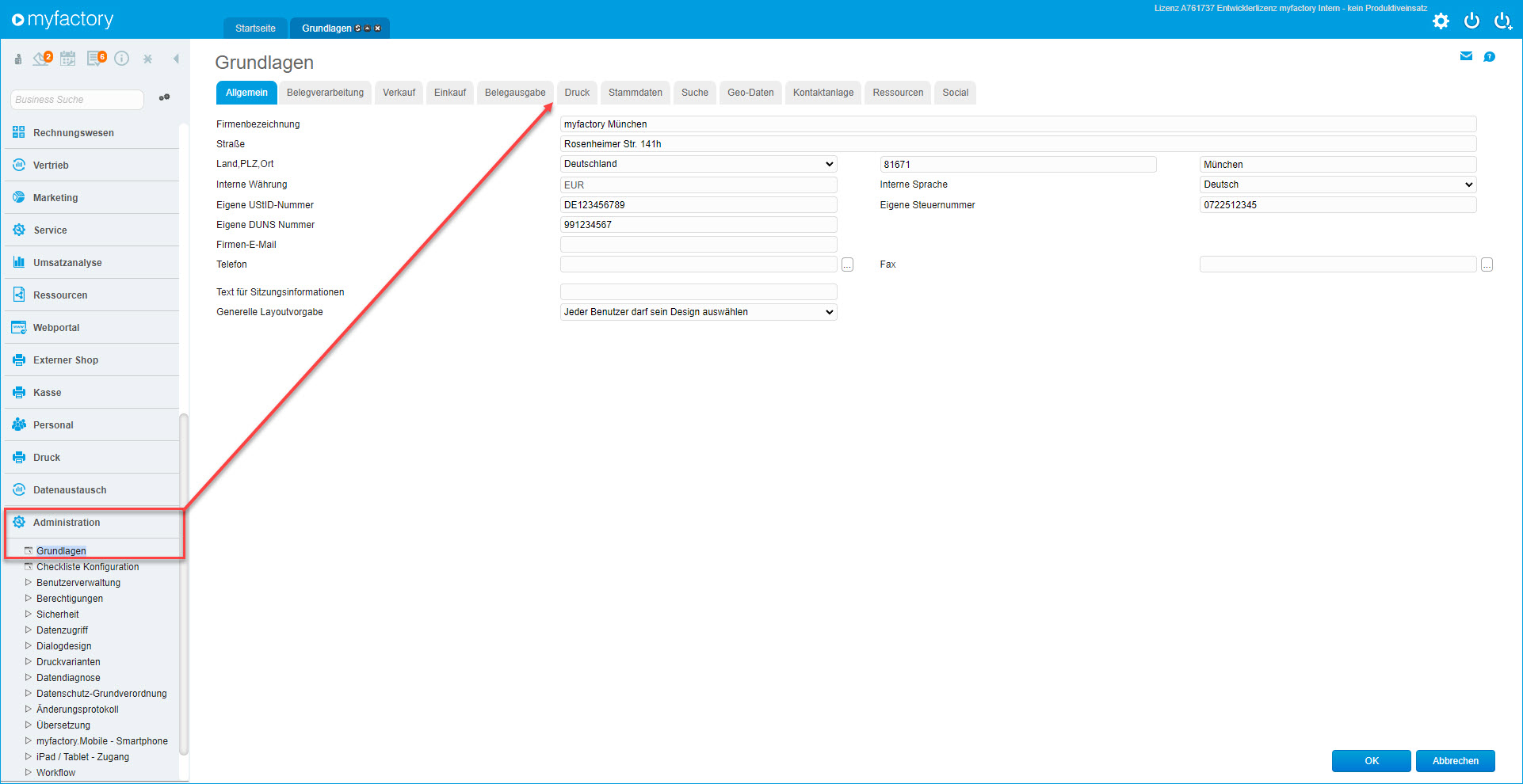Go to the Startseite tab

click(x=255, y=29)
